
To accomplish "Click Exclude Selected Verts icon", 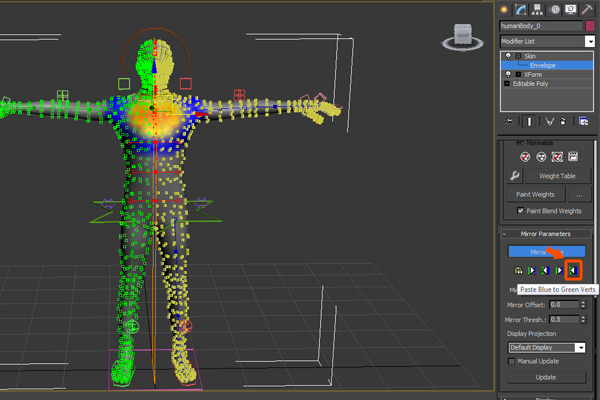I will point(525,157).
